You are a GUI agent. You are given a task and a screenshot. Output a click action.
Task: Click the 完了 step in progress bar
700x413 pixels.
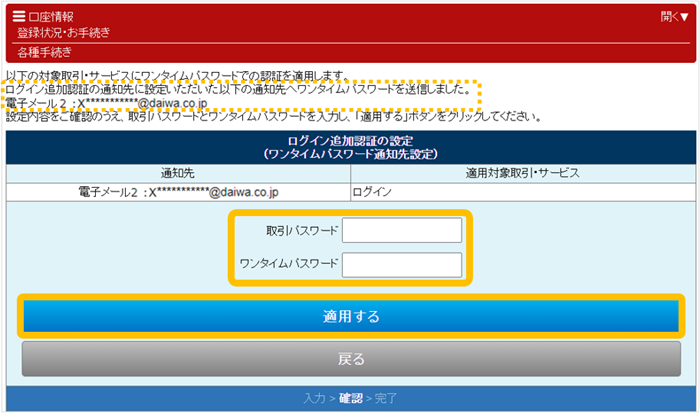click(386, 398)
